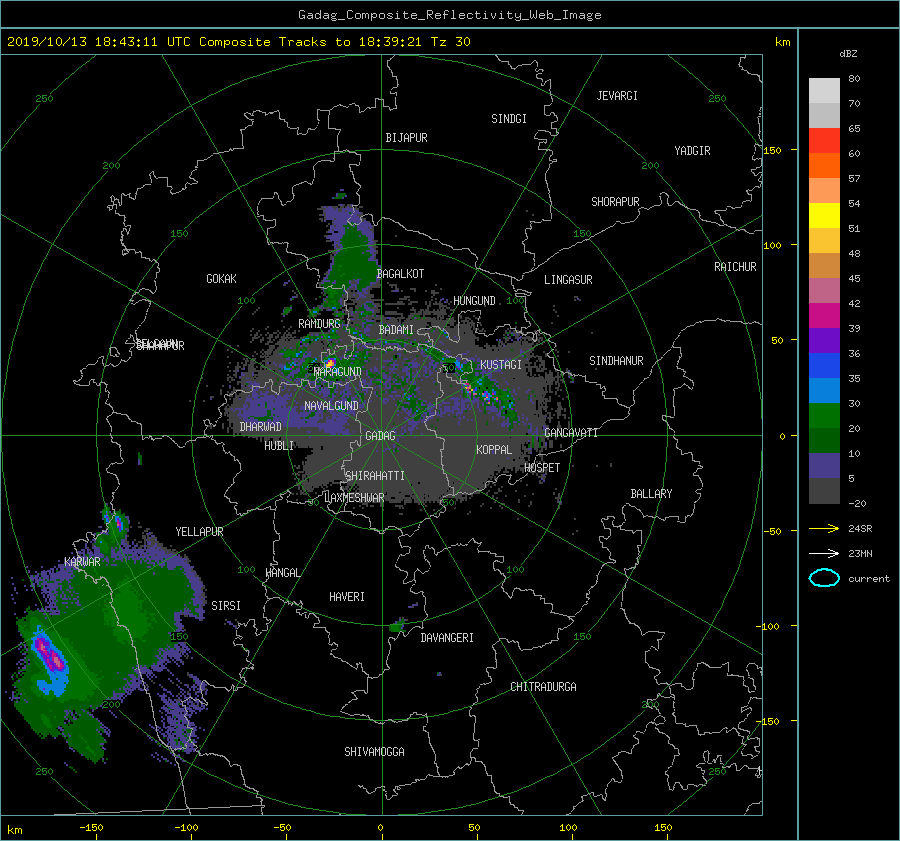Click the GADAG radar center label
This screenshot has height=841, width=900.
(x=381, y=436)
